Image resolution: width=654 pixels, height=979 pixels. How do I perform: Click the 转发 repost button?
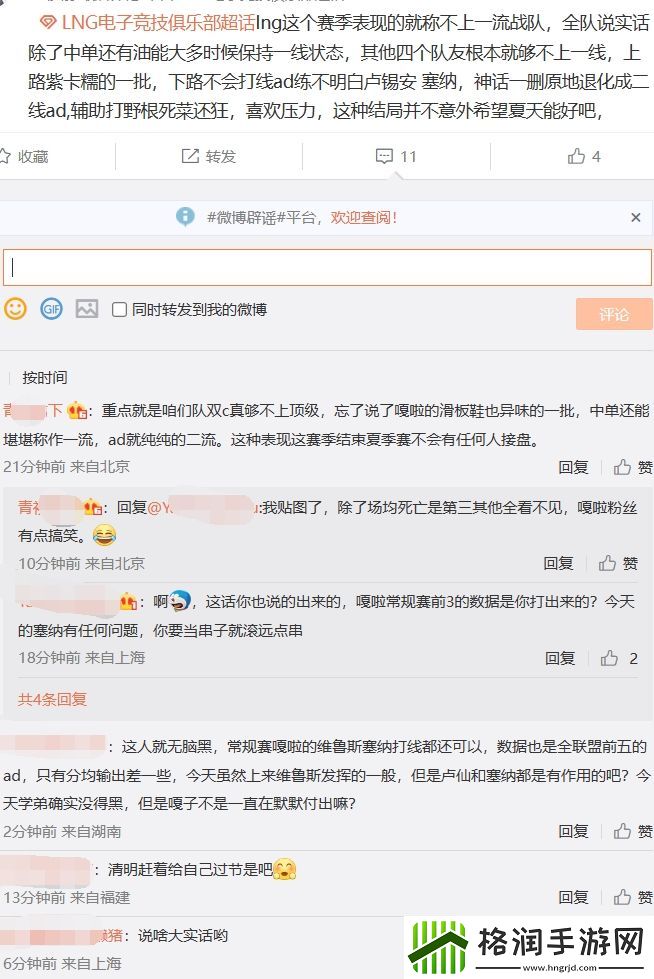click(x=209, y=156)
